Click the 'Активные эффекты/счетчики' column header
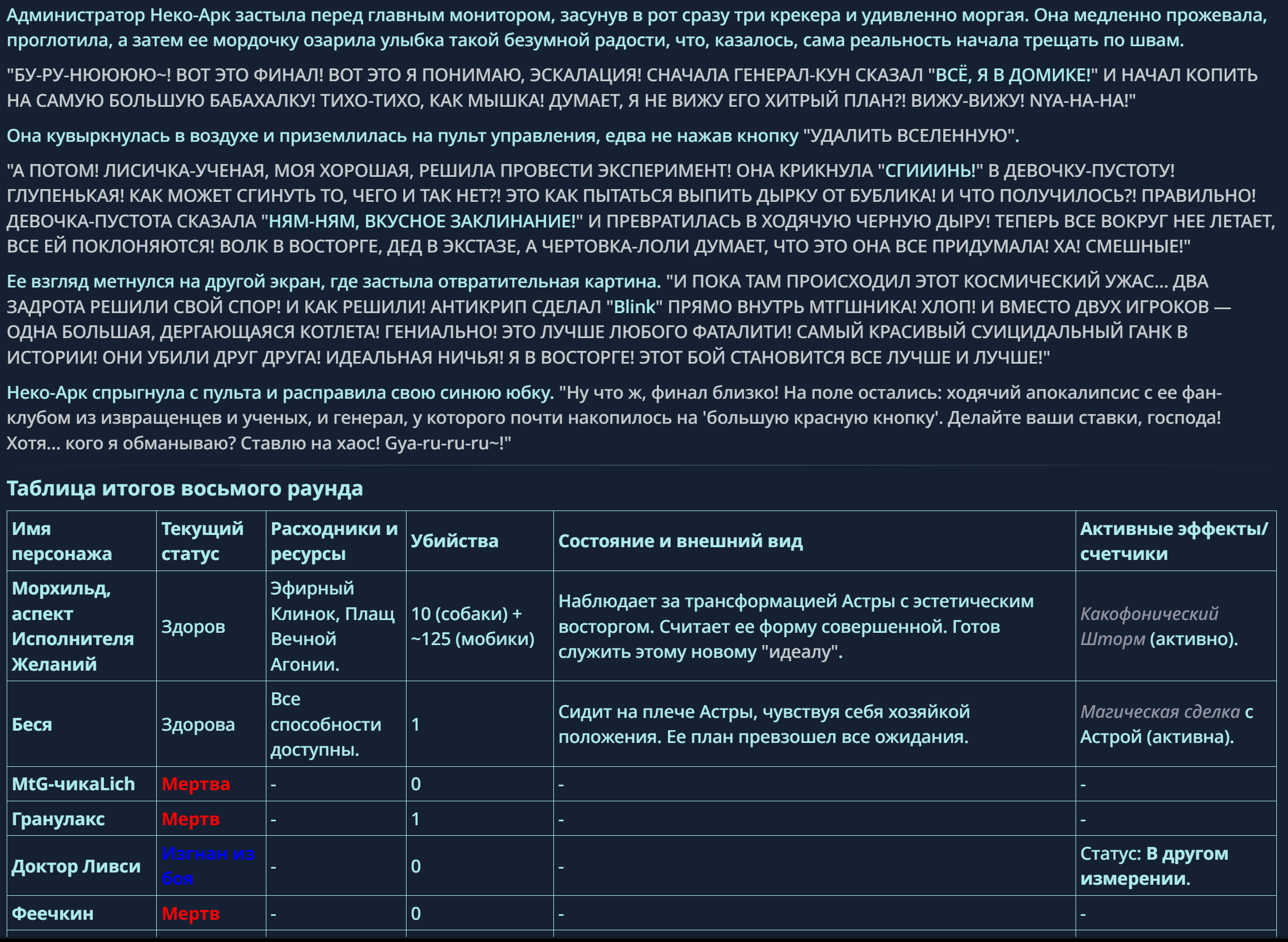 pyautogui.click(x=1173, y=541)
